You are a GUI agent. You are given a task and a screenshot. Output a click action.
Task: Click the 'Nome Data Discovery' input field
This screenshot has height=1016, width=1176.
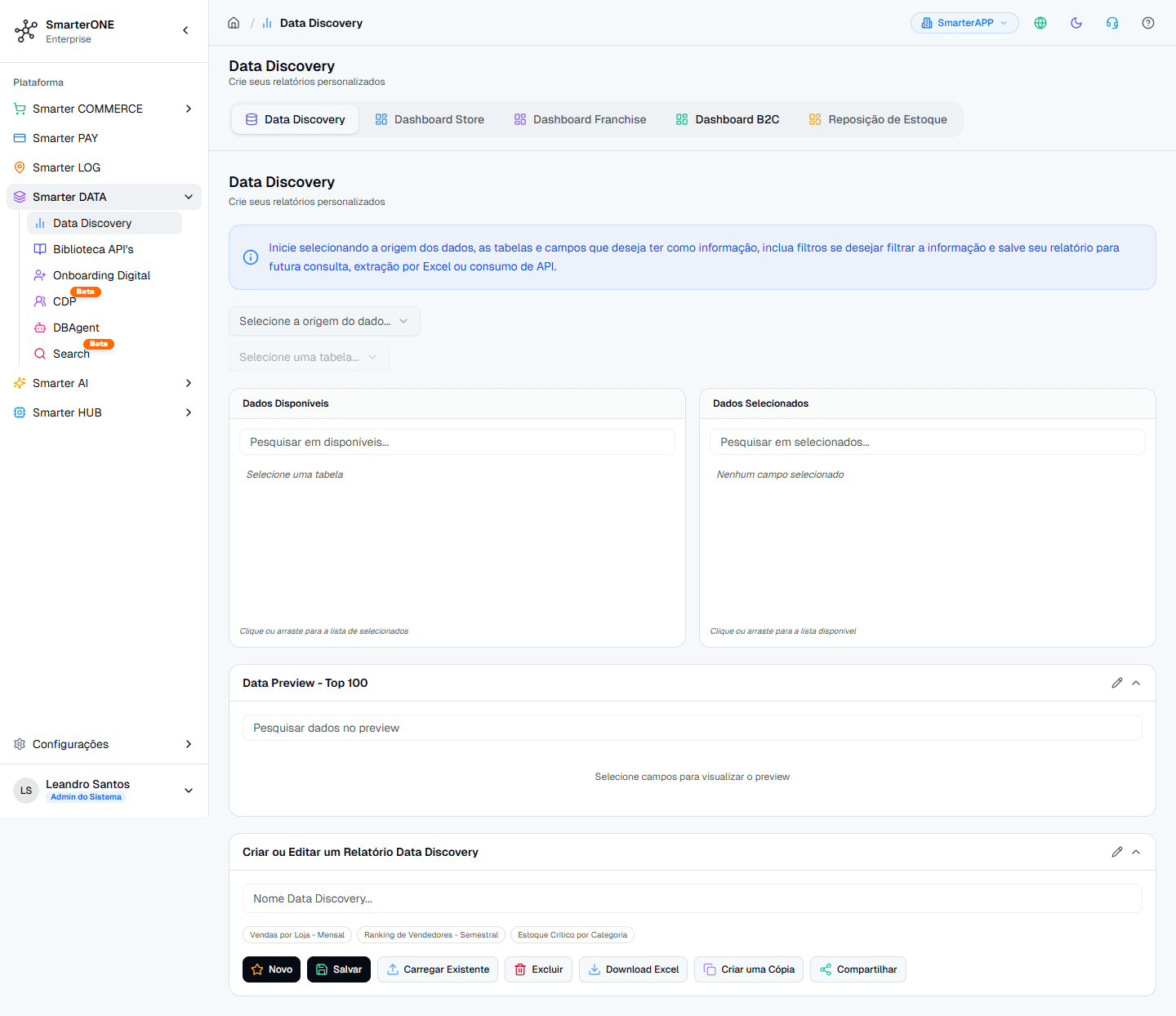[693, 898]
